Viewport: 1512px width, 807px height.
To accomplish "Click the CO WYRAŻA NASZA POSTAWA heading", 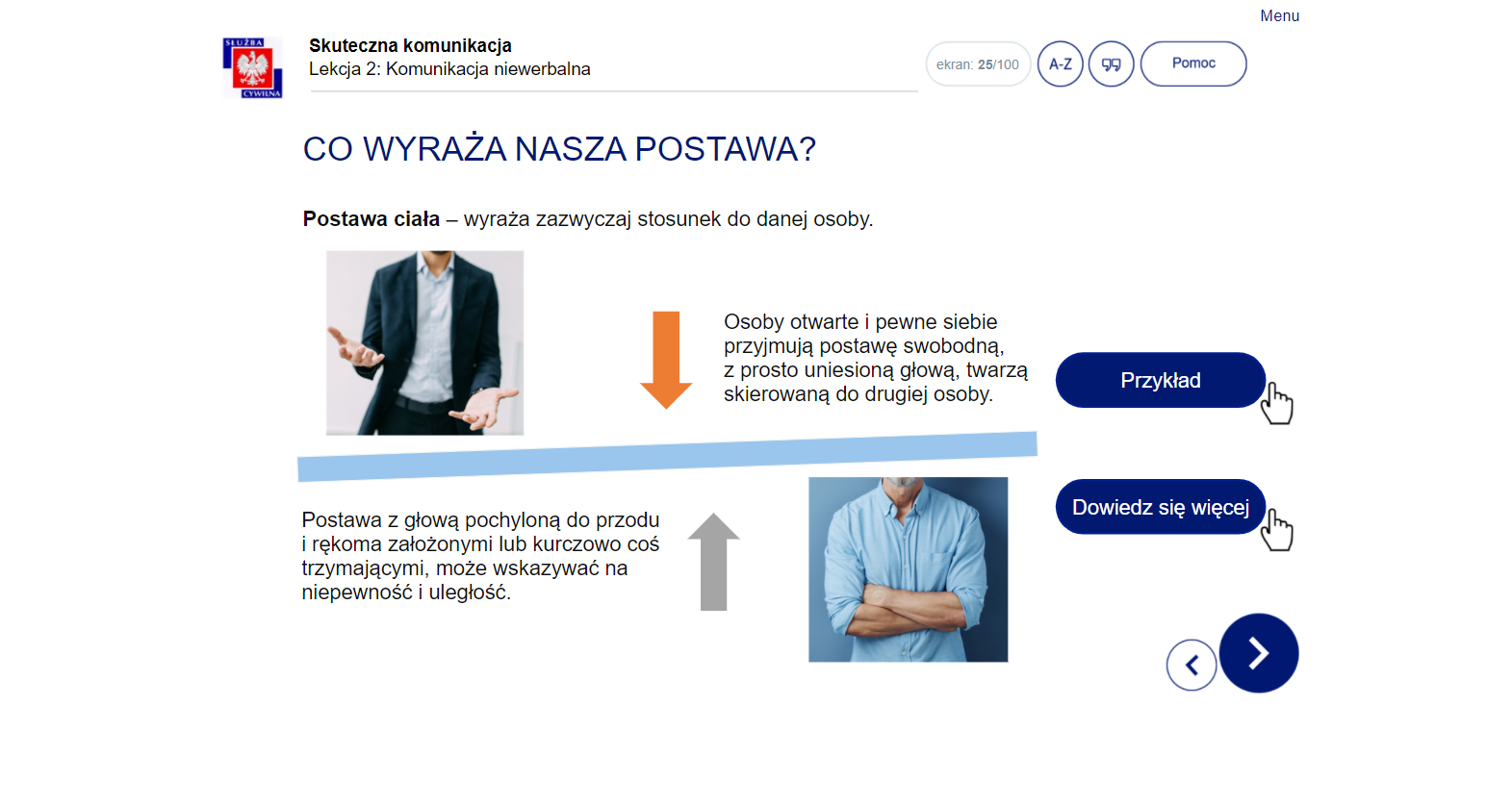I will [x=559, y=149].
